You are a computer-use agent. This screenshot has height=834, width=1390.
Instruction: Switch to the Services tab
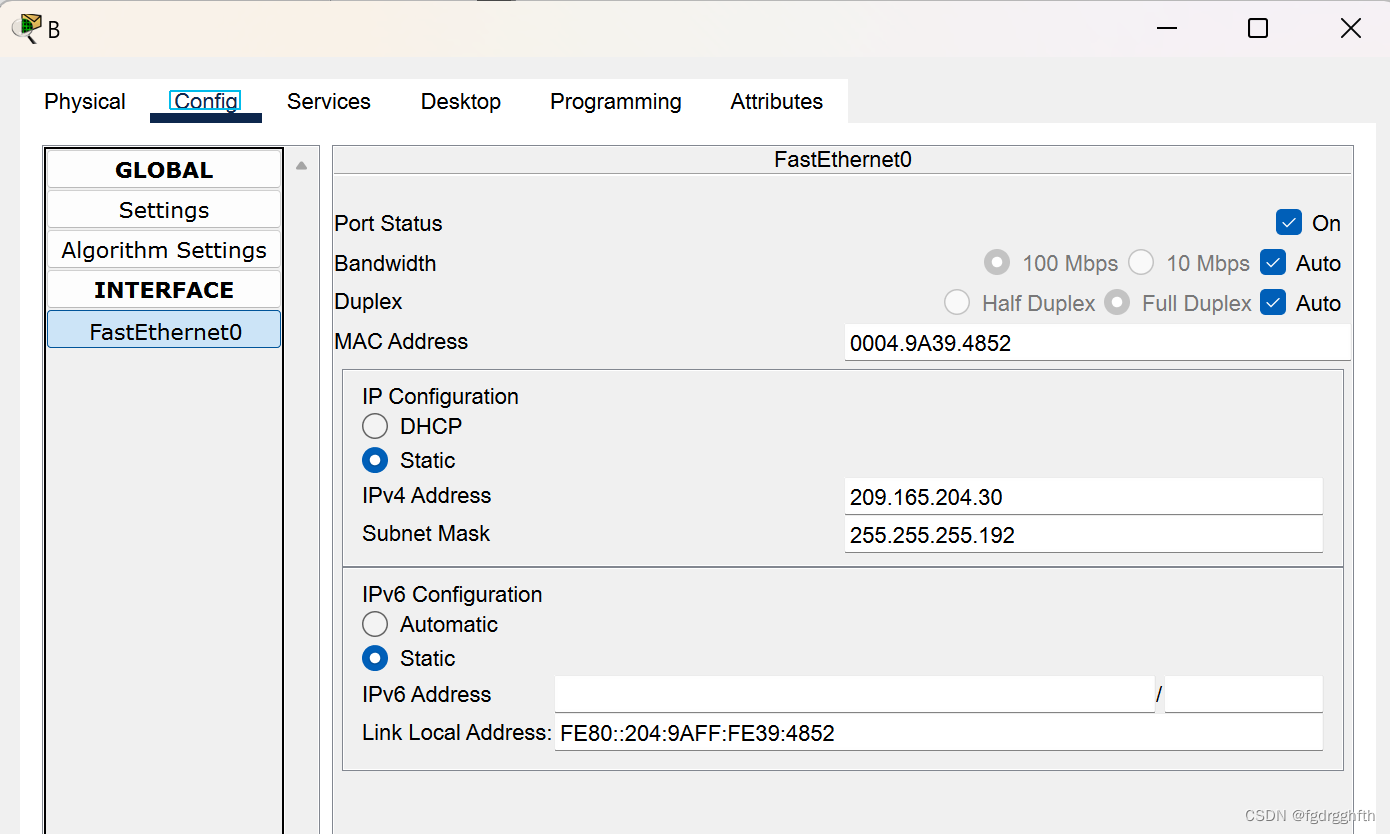(329, 101)
